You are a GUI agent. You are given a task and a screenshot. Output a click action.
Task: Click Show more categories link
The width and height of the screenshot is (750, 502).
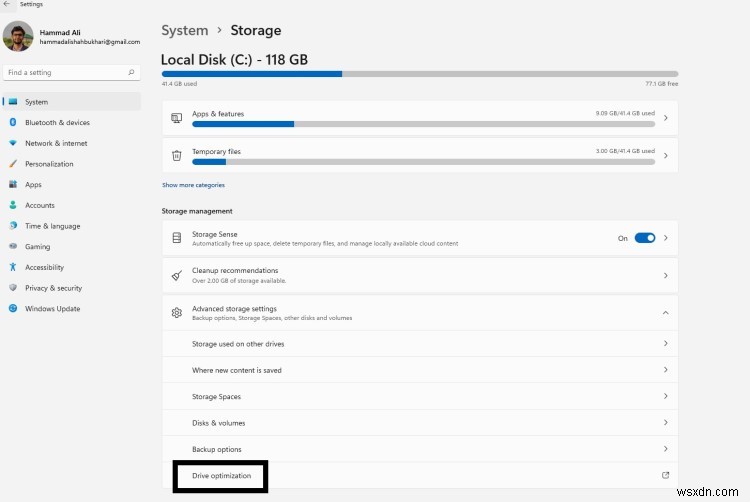tap(193, 185)
